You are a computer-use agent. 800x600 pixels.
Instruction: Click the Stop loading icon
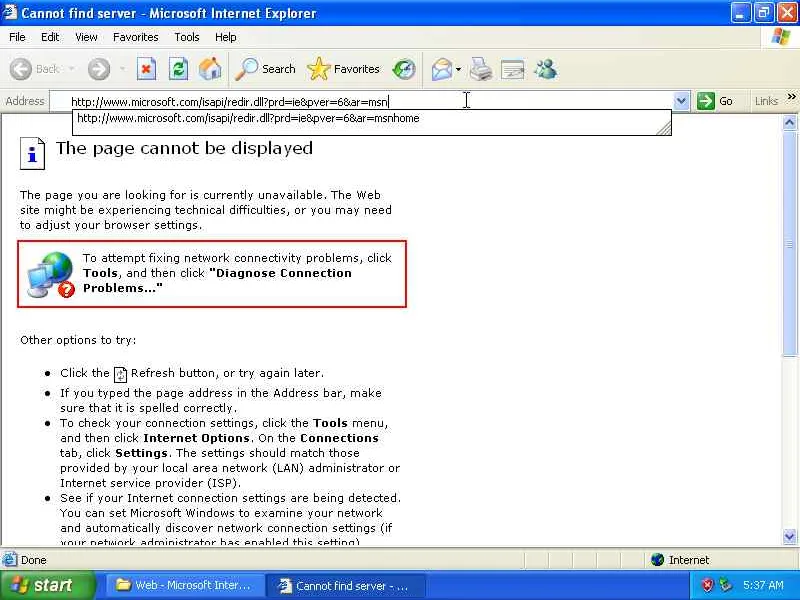pyautogui.click(x=146, y=69)
